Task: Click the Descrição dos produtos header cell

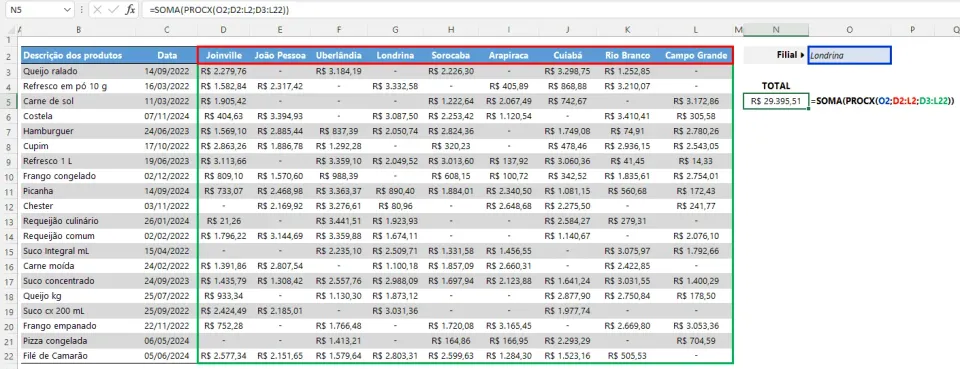Action: 78,55
